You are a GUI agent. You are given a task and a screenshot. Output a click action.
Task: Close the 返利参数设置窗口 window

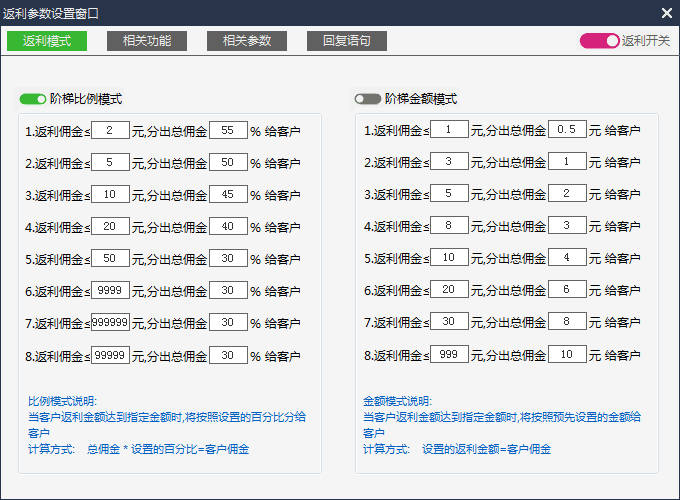point(667,13)
